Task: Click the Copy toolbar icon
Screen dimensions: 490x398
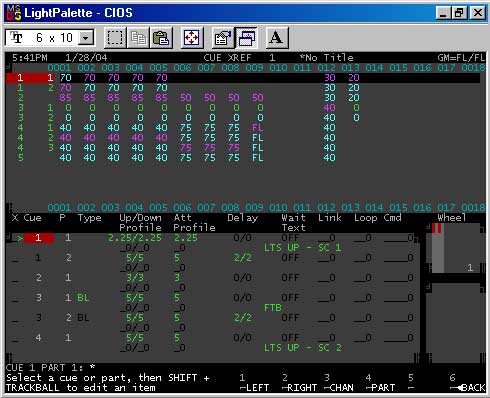Action: (138, 38)
